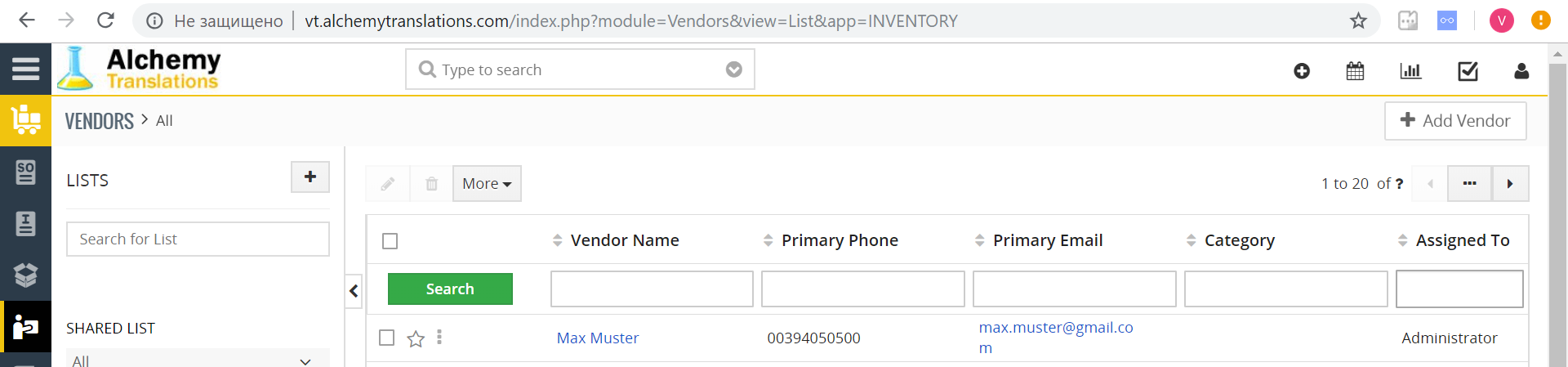The image size is (1568, 367).
Task: Click the Add Vendor button
Action: click(x=1455, y=121)
